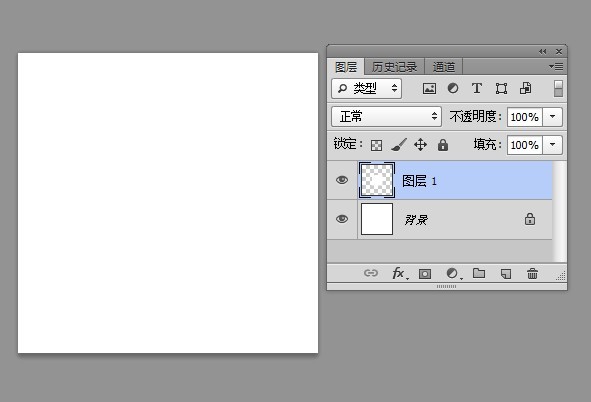Viewport: 591px width, 402px height.
Task: Open the 类型 filter type dropdown
Action: (366, 88)
